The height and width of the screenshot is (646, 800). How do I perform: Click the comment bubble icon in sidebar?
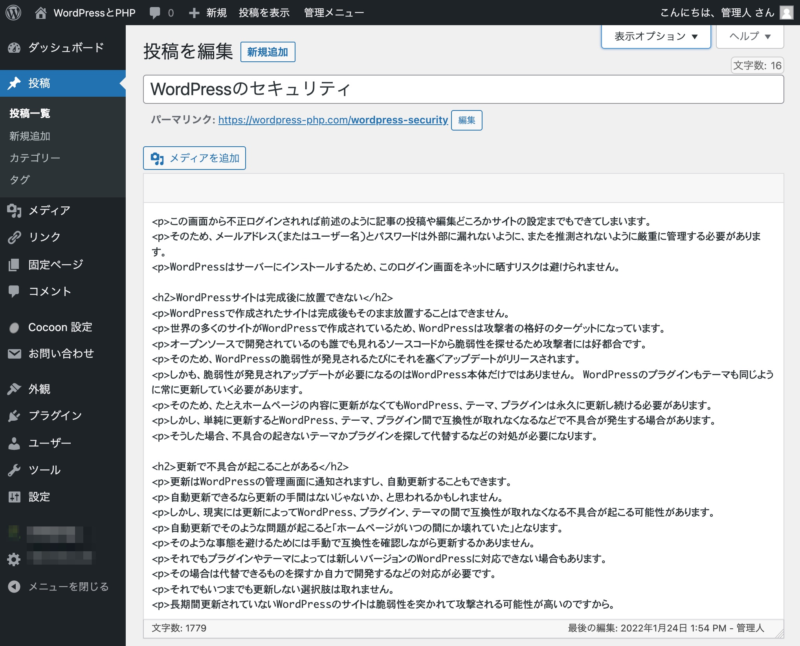click(x=14, y=291)
